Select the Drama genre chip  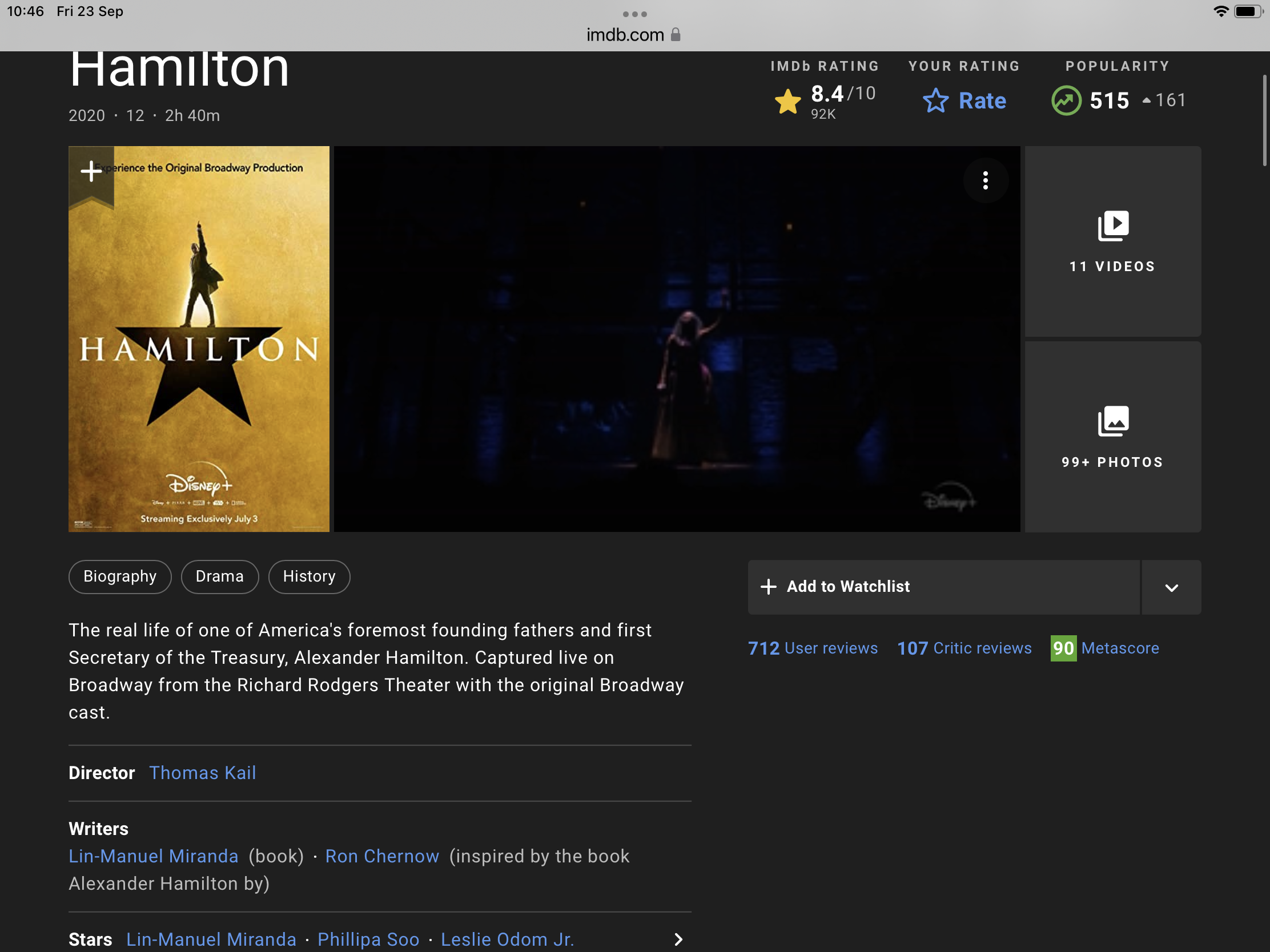(x=219, y=576)
